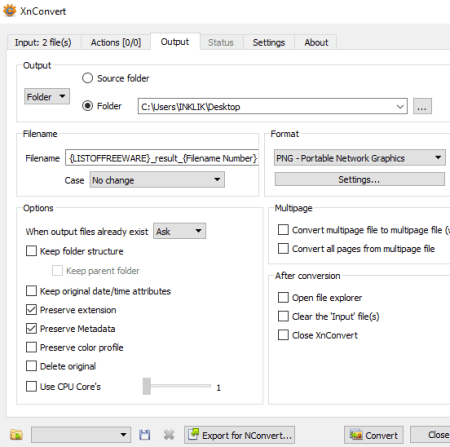Click the save preset floppy disk icon
Image resolution: width=450 pixels, height=447 pixels.
tap(145, 435)
